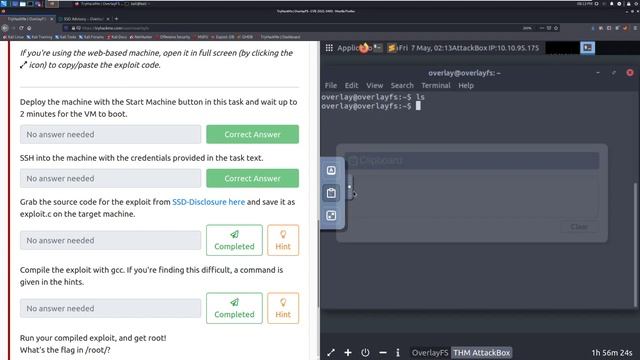640x360 pixels.
Task: Click the minus icon in bottom bar
Action: (x=383, y=353)
